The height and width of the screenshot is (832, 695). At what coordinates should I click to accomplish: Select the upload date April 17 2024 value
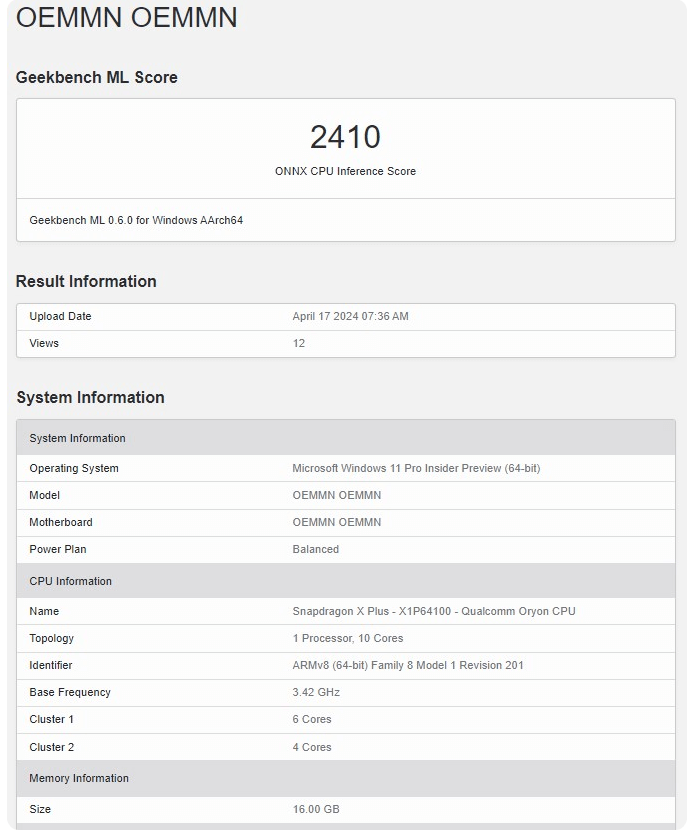[x=350, y=316]
